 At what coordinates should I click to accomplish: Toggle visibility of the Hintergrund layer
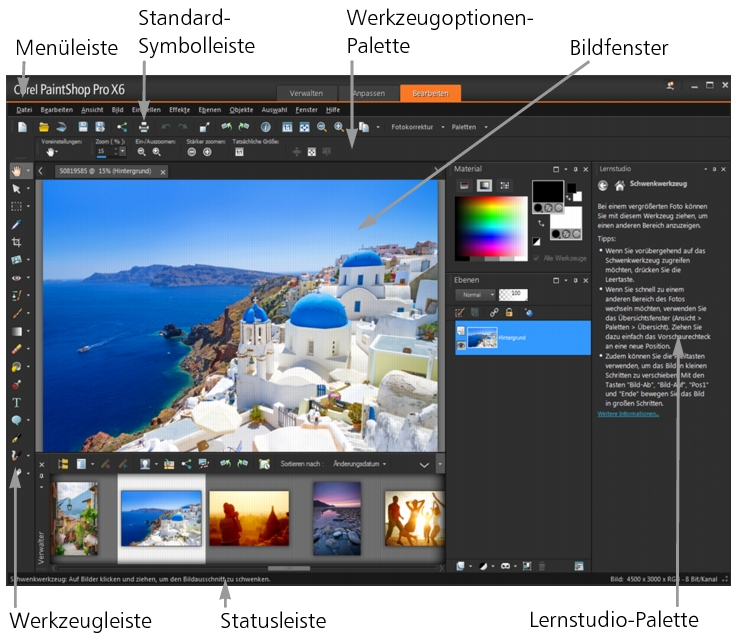tap(461, 343)
